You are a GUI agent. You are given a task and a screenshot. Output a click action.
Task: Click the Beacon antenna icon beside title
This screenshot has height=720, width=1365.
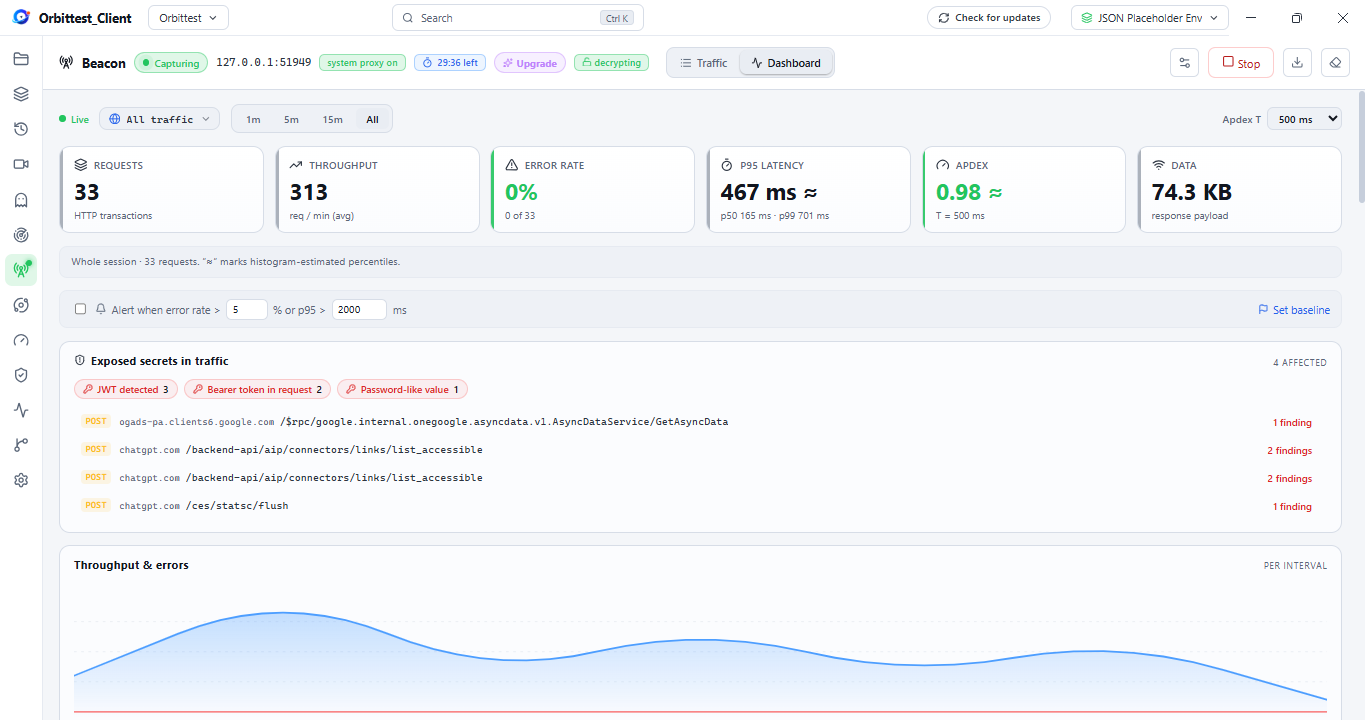[66, 63]
